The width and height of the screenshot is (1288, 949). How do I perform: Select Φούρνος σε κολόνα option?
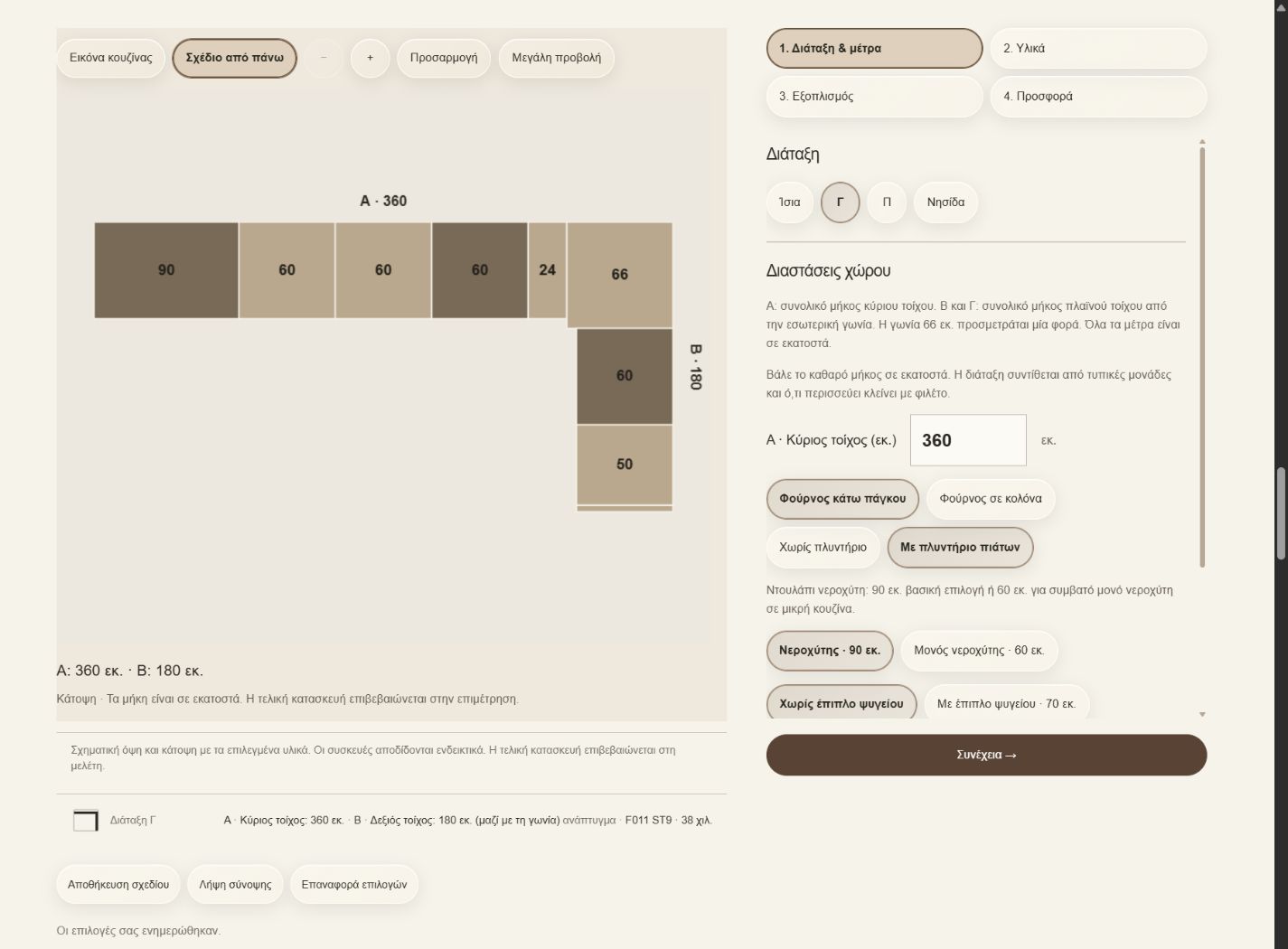[x=991, y=499]
